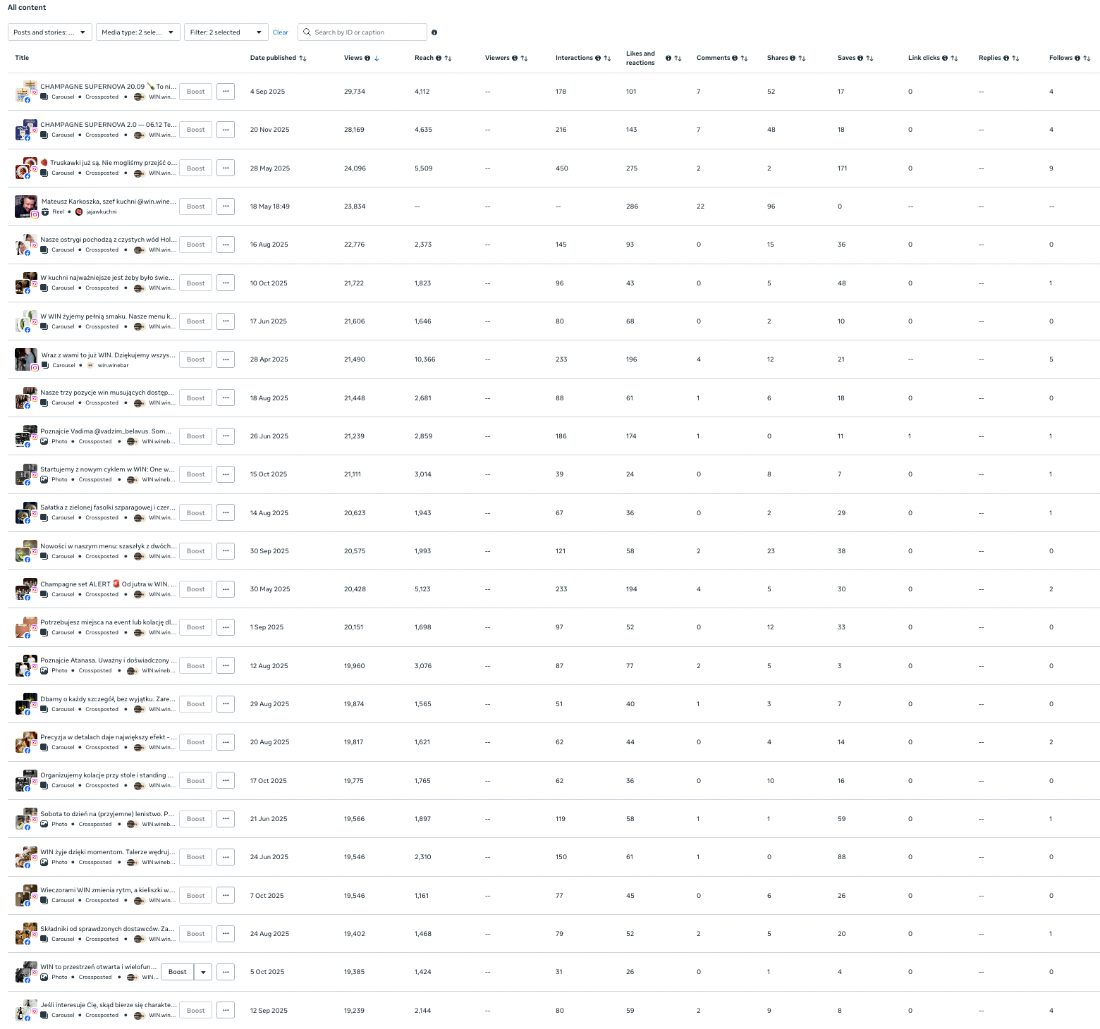Click the date 18 May 18:49
Screen dimensions: 1100x1029
click(x=270, y=207)
